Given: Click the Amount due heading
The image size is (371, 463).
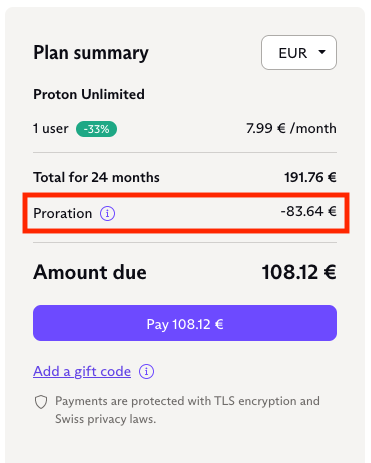Looking at the screenshot, I should [90, 272].
